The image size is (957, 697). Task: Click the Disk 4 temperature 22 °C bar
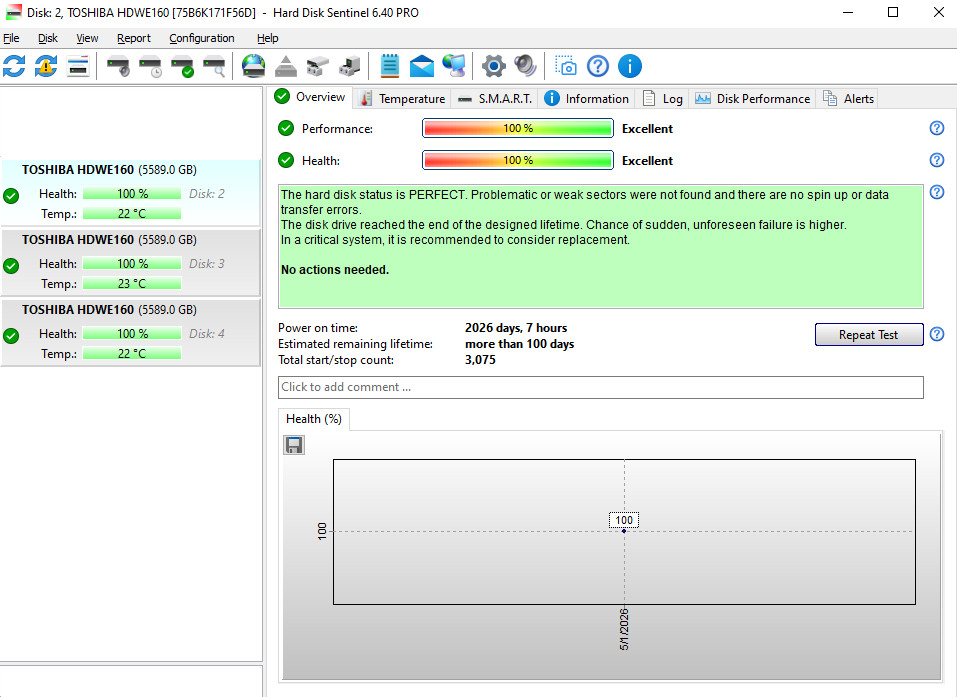click(x=132, y=353)
